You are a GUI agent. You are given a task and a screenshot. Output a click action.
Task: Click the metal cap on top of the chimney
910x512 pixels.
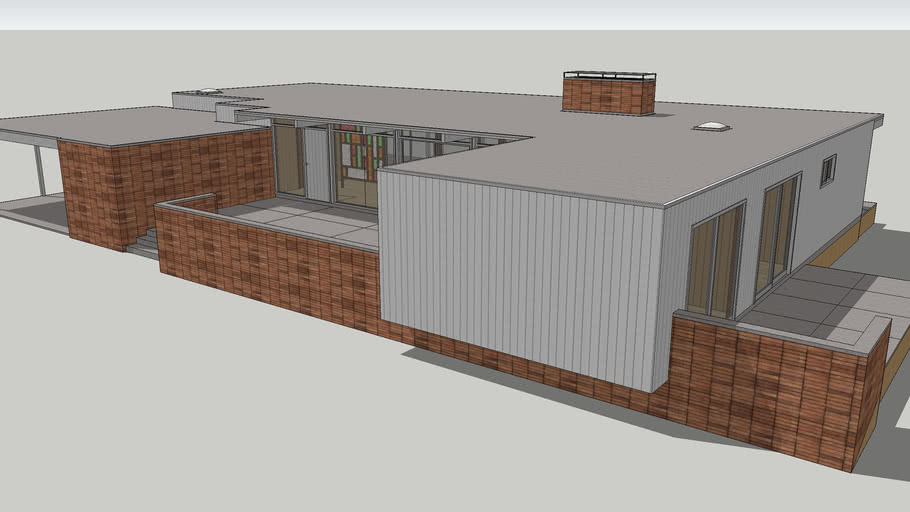pos(610,75)
